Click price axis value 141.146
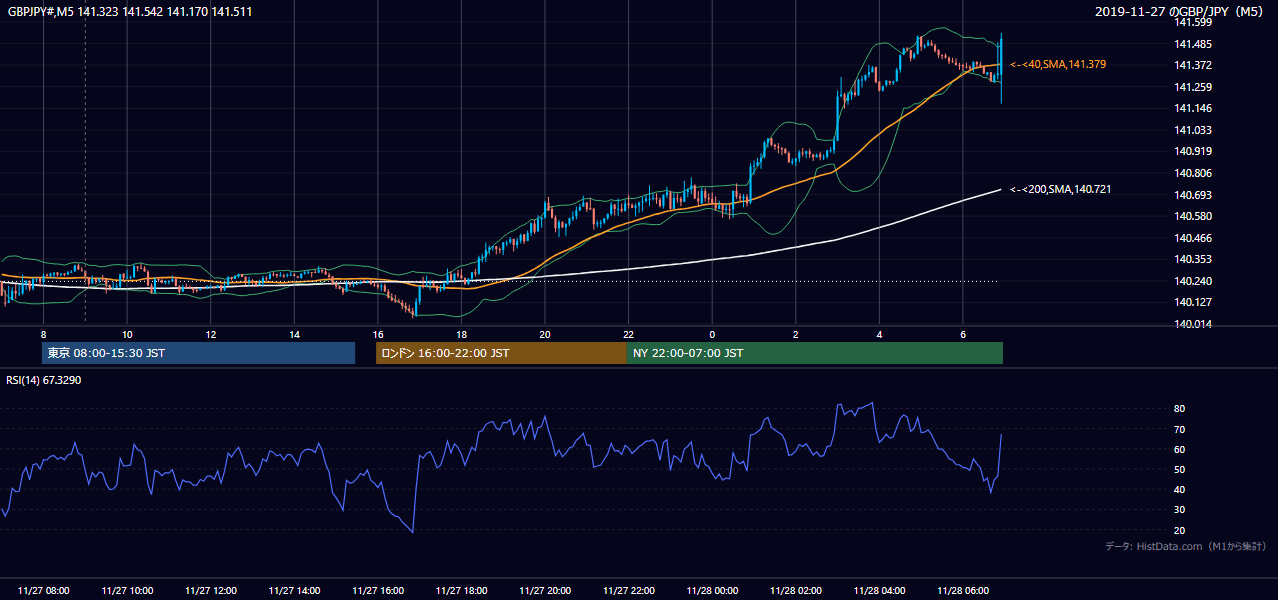1278x600 pixels. (x=1192, y=108)
